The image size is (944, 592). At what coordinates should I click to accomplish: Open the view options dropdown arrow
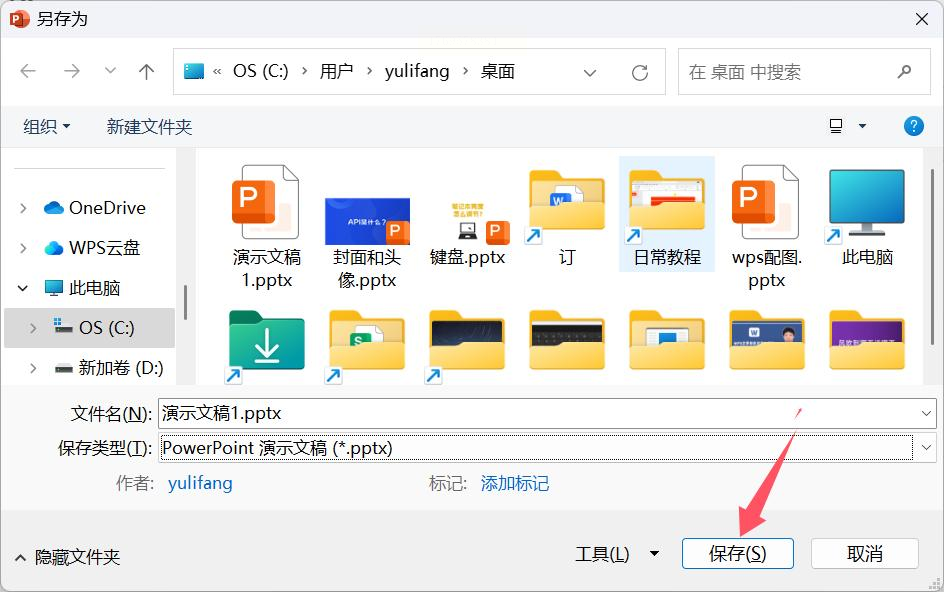click(x=862, y=126)
